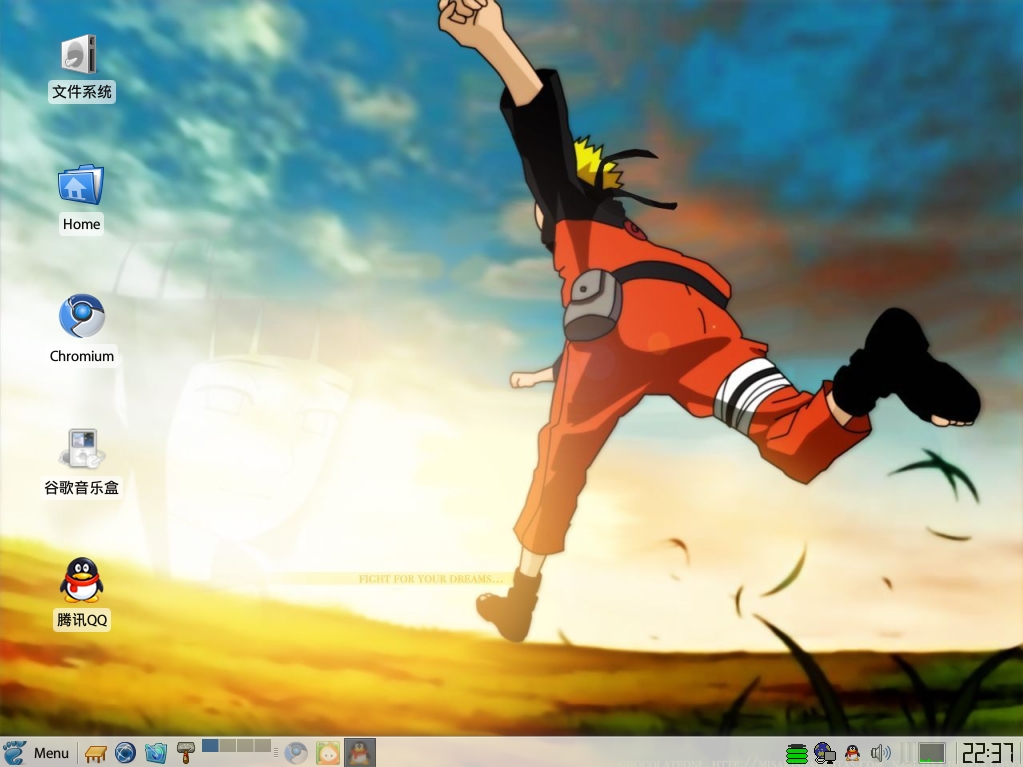The image size is (1023, 767).
Task: Open the 文件系统 file system desktop icon
Action: coord(81,67)
